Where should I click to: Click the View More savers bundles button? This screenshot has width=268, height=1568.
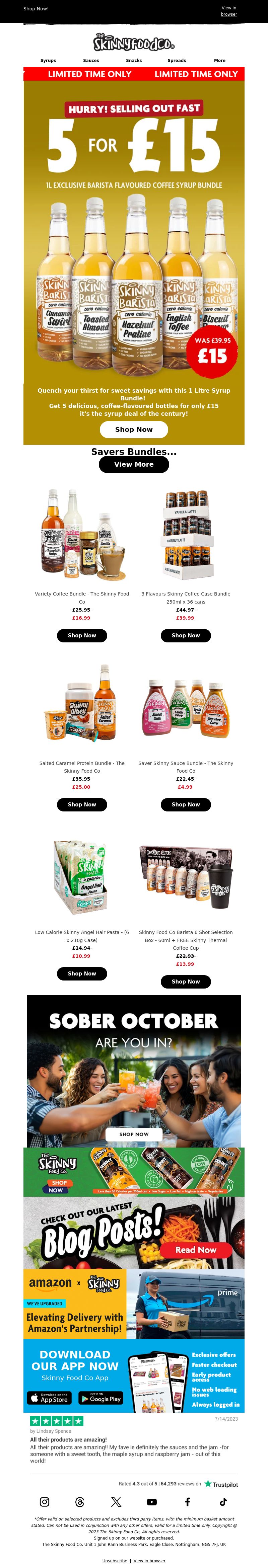pyautogui.click(x=134, y=464)
